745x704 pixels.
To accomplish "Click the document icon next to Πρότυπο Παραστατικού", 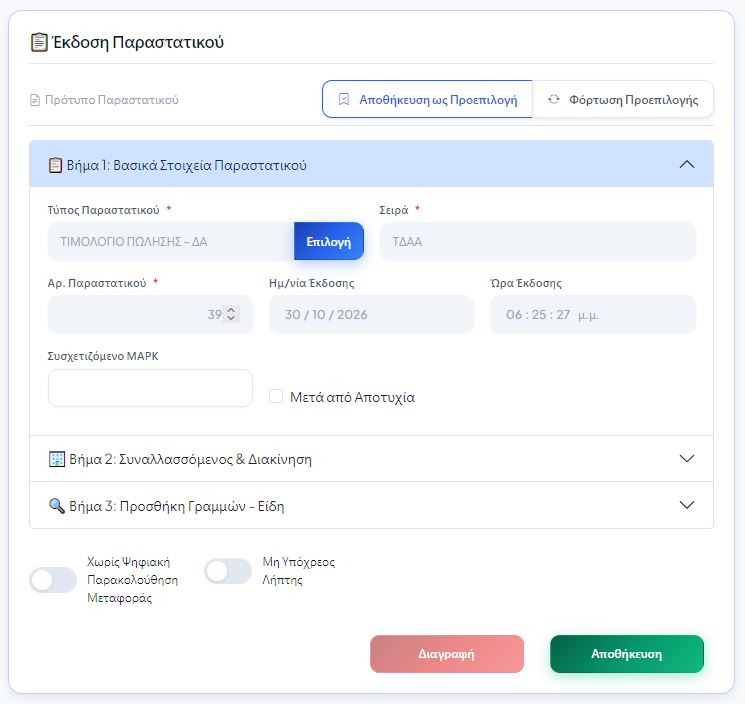I will 35,100.
